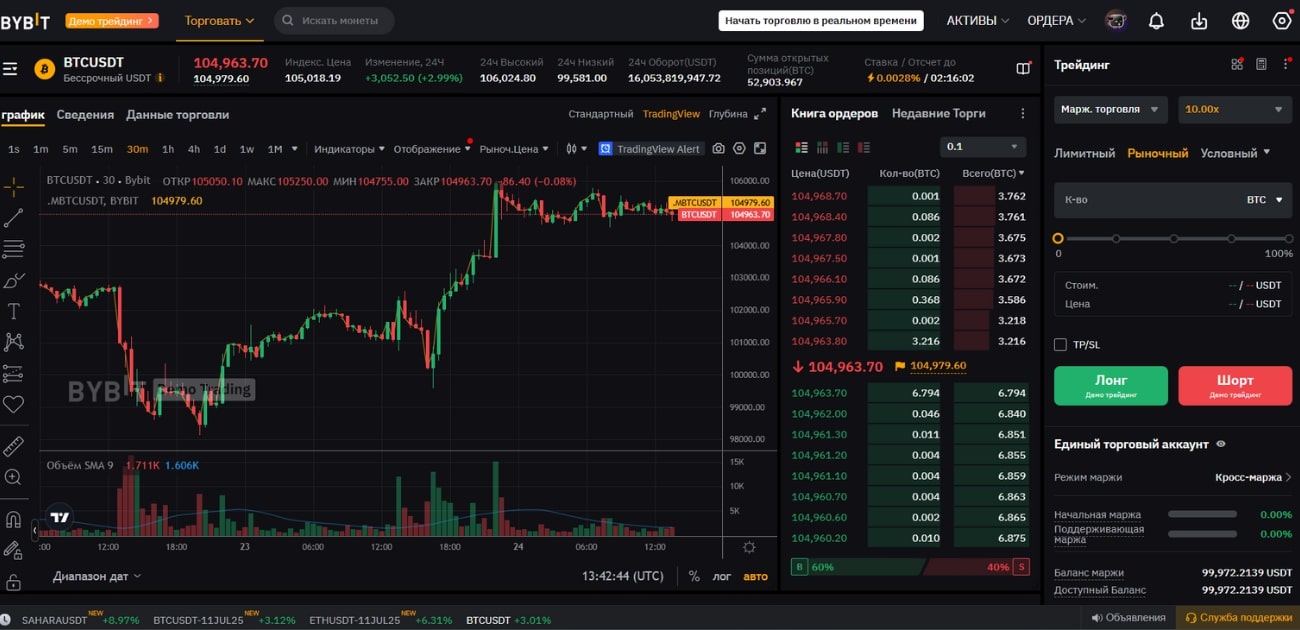This screenshot has width=1300, height=630.
Task: Switch to the Недавние Торги tab
Action: pyautogui.click(x=938, y=113)
